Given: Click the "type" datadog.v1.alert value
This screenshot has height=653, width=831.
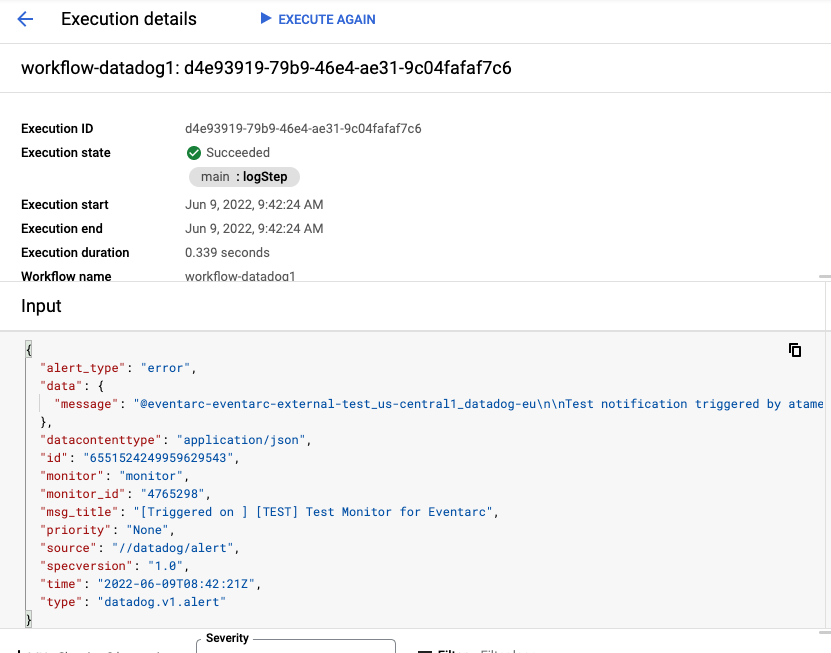Looking at the screenshot, I should click(x=162, y=602).
